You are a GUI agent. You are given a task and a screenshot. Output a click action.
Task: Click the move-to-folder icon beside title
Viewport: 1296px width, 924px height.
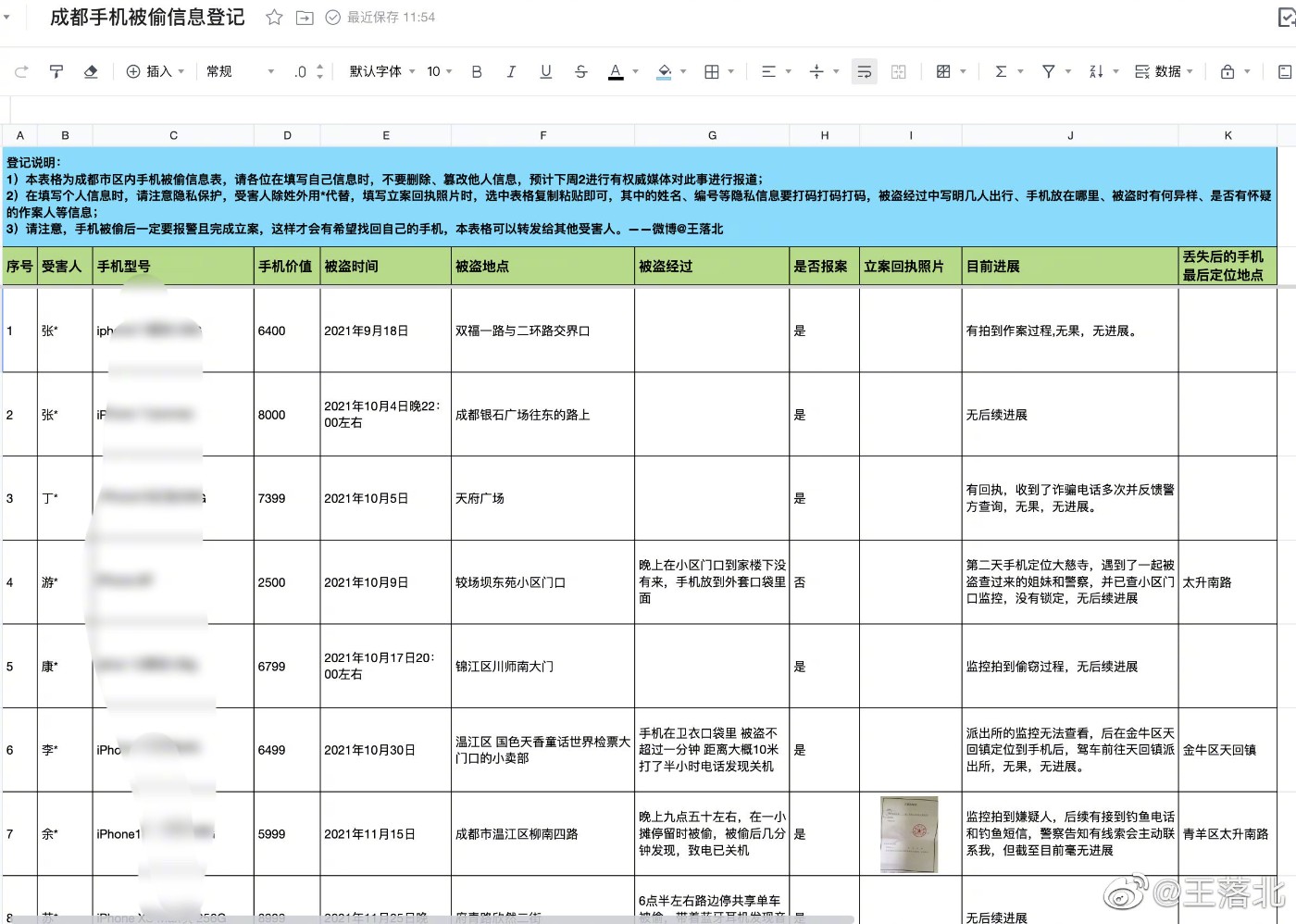tap(305, 18)
